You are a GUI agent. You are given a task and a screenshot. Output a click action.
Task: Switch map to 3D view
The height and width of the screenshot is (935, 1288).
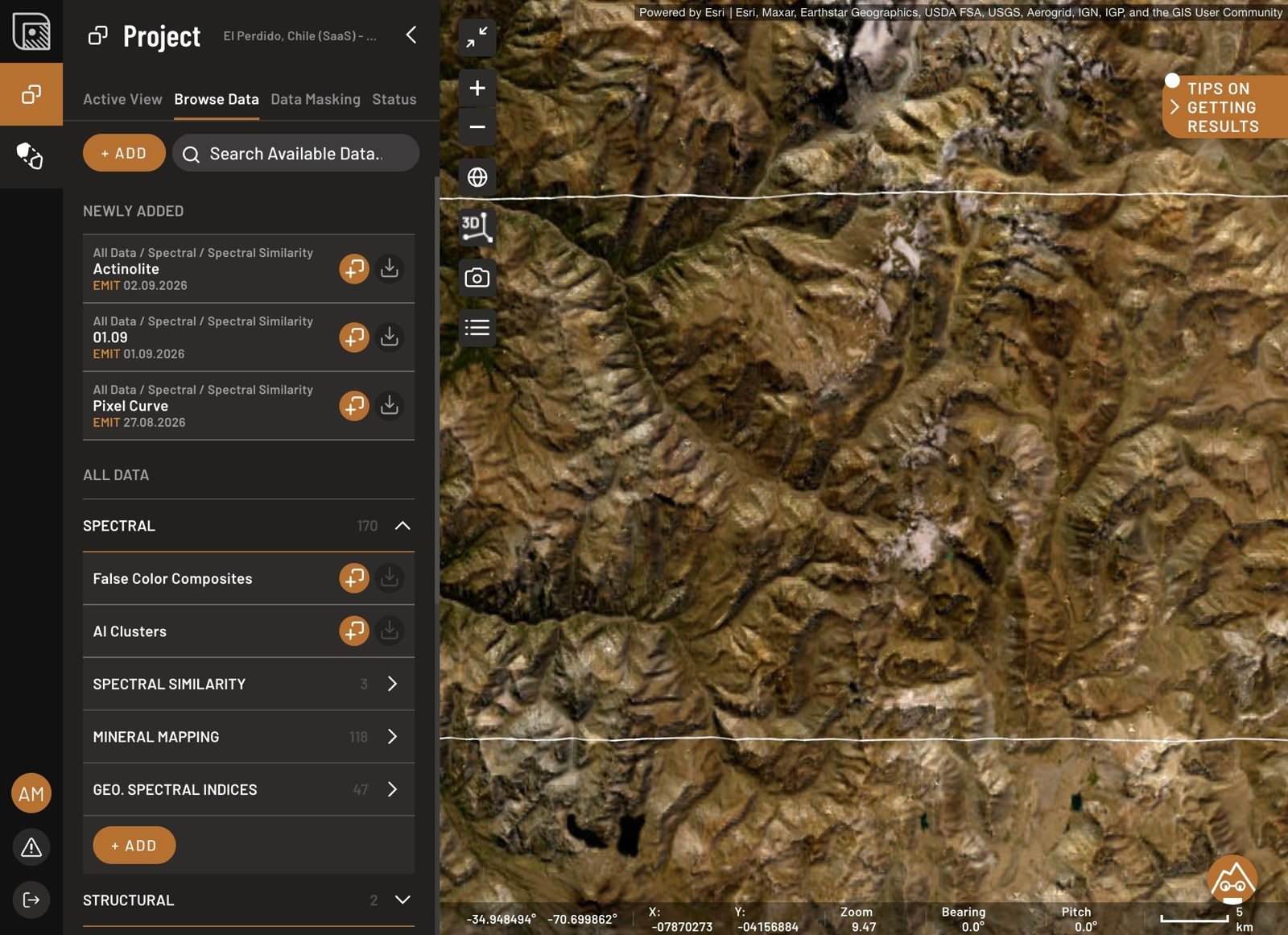pyautogui.click(x=477, y=227)
